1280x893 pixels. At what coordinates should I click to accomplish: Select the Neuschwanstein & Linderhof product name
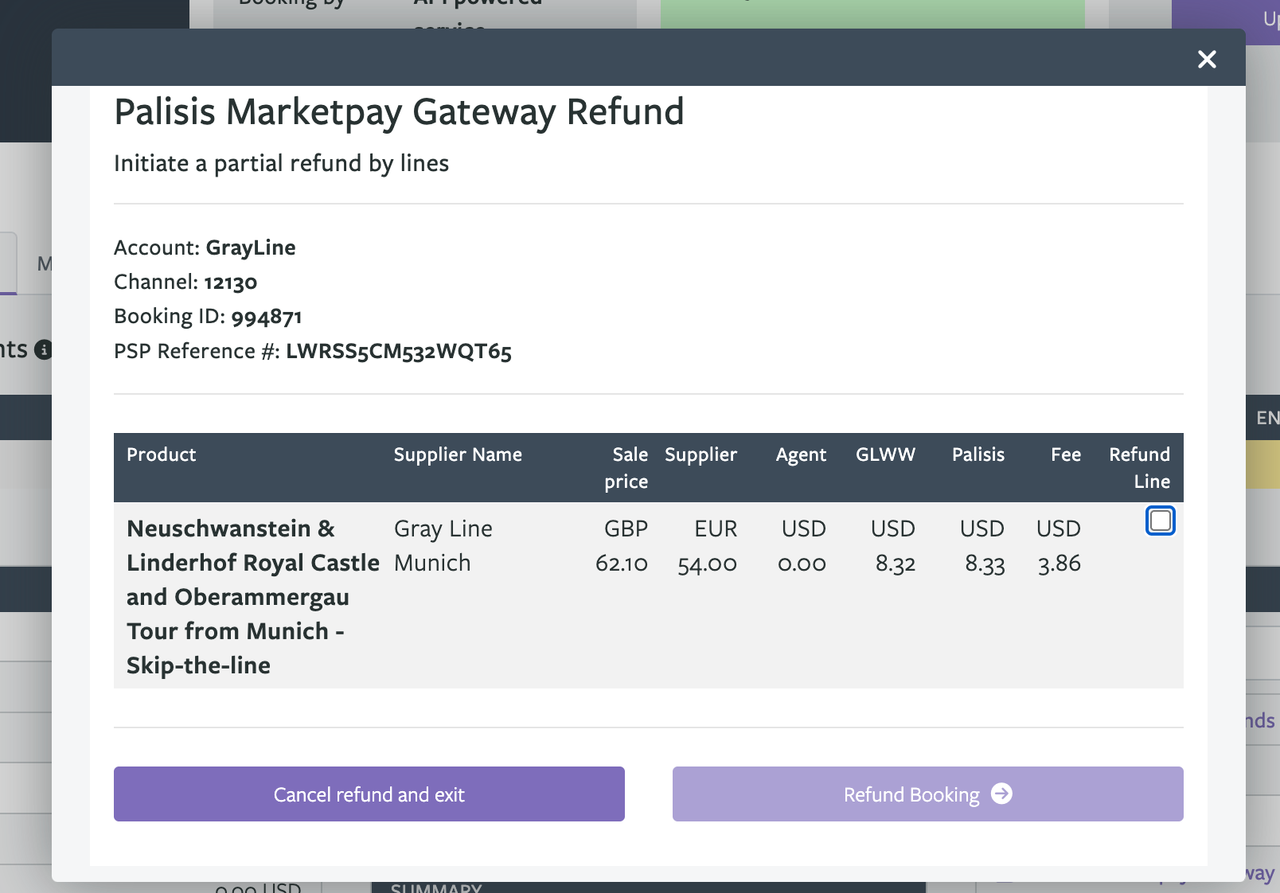253,597
